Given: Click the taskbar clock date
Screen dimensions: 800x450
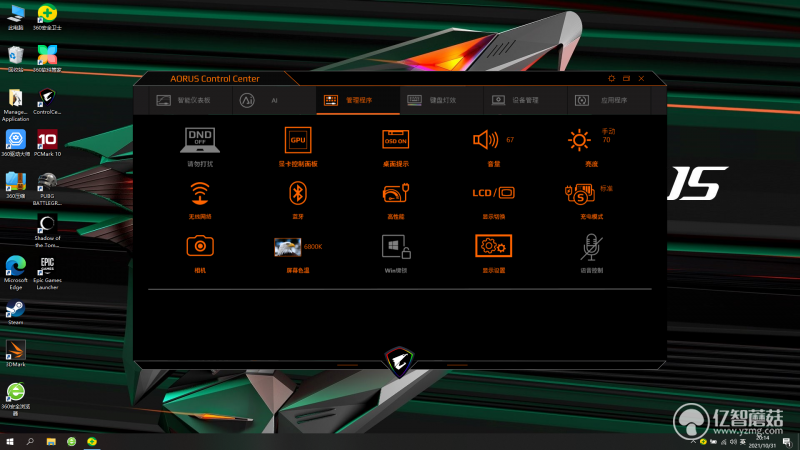Looking at the screenshot, I should tap(762, 442).
